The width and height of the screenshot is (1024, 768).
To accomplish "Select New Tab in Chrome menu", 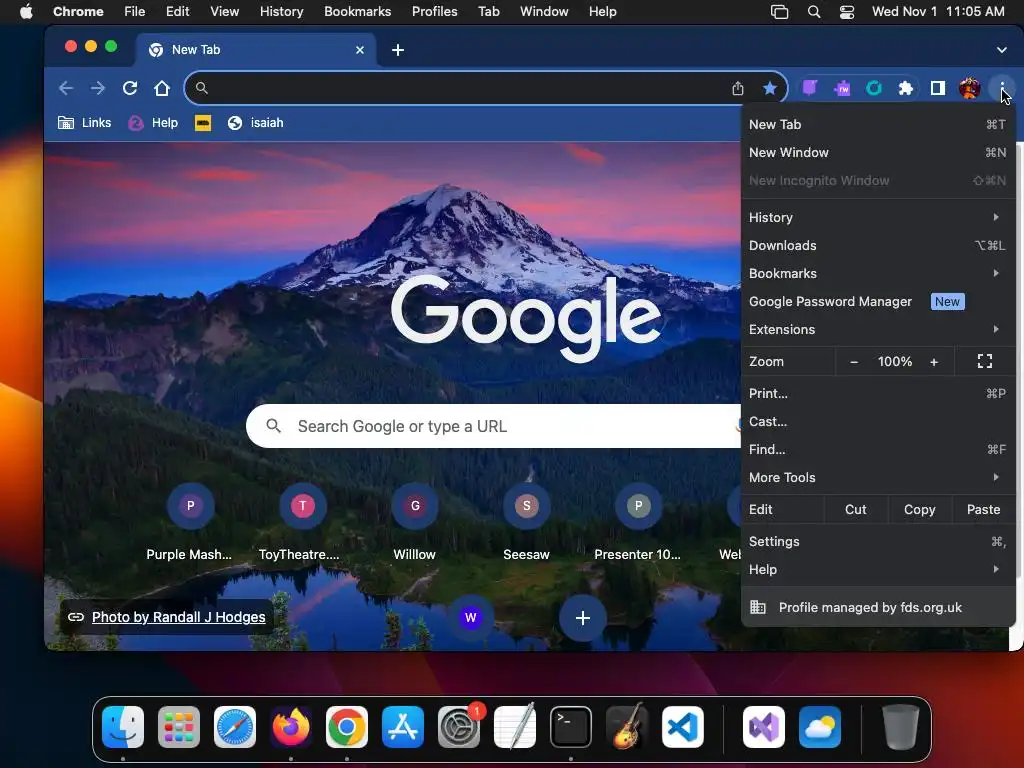I will tap(878, 124).
